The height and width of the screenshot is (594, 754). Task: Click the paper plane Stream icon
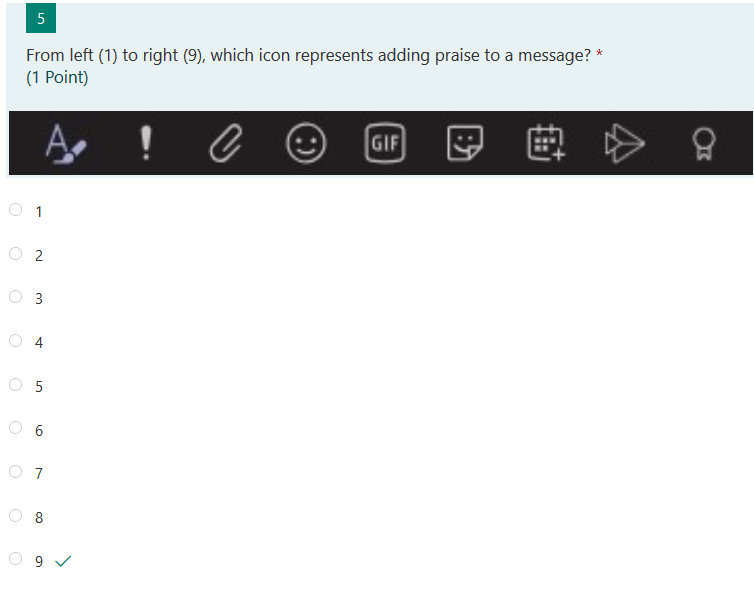[624, 143]
